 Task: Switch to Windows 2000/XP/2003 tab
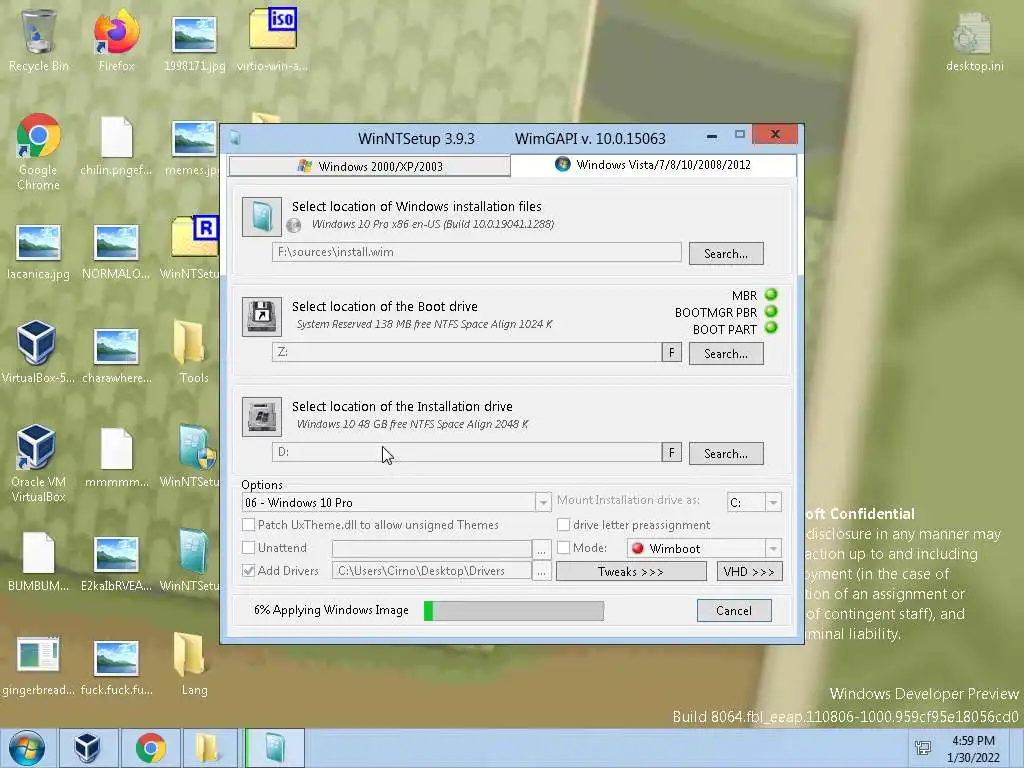pos(370,167)
